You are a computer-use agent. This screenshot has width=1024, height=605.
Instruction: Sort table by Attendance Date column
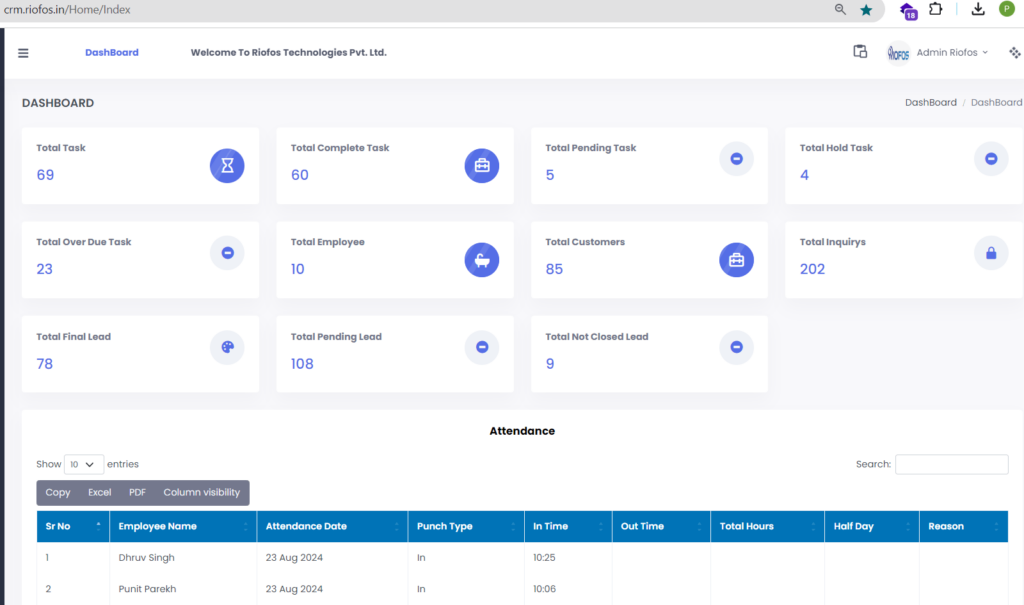[x=332, y=526]
